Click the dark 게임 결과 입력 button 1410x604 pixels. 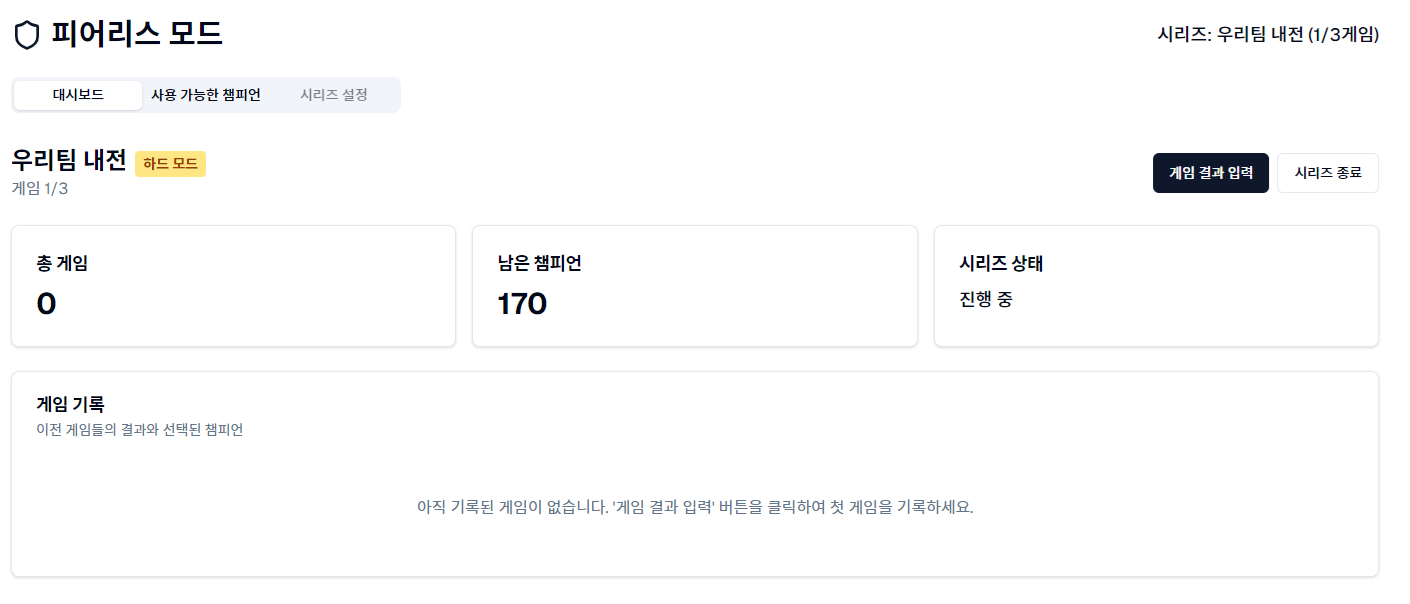[x=1210, y=172]
